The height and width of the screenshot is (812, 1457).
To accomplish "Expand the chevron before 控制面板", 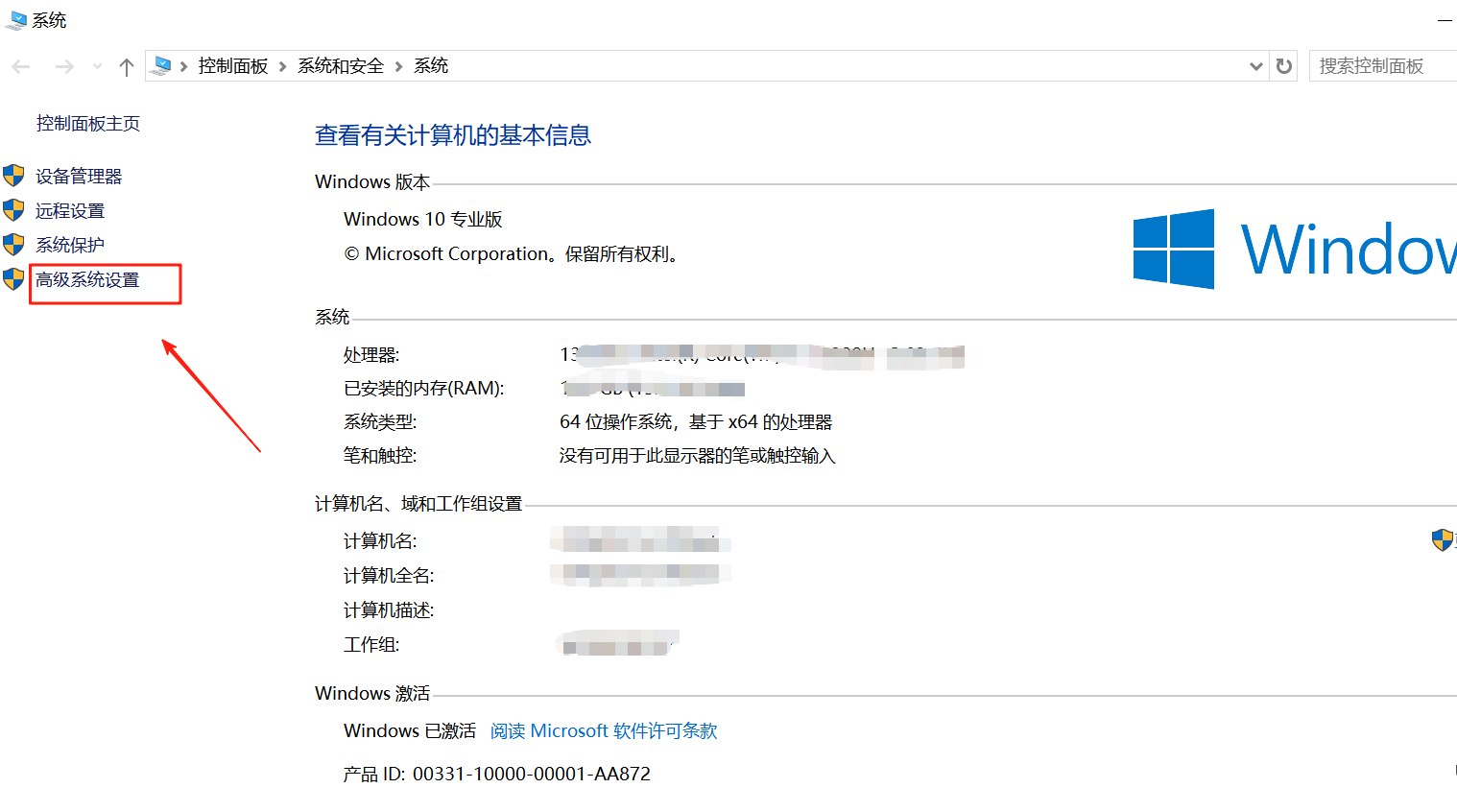I will point(183,66).
